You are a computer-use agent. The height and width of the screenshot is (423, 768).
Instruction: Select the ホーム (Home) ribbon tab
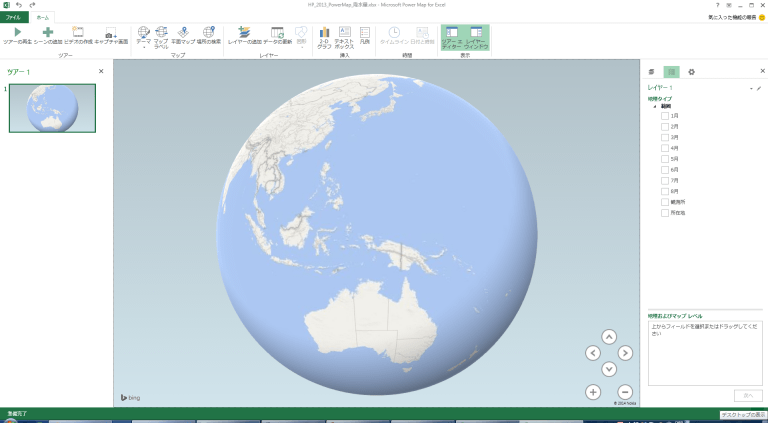pos(42,17)
